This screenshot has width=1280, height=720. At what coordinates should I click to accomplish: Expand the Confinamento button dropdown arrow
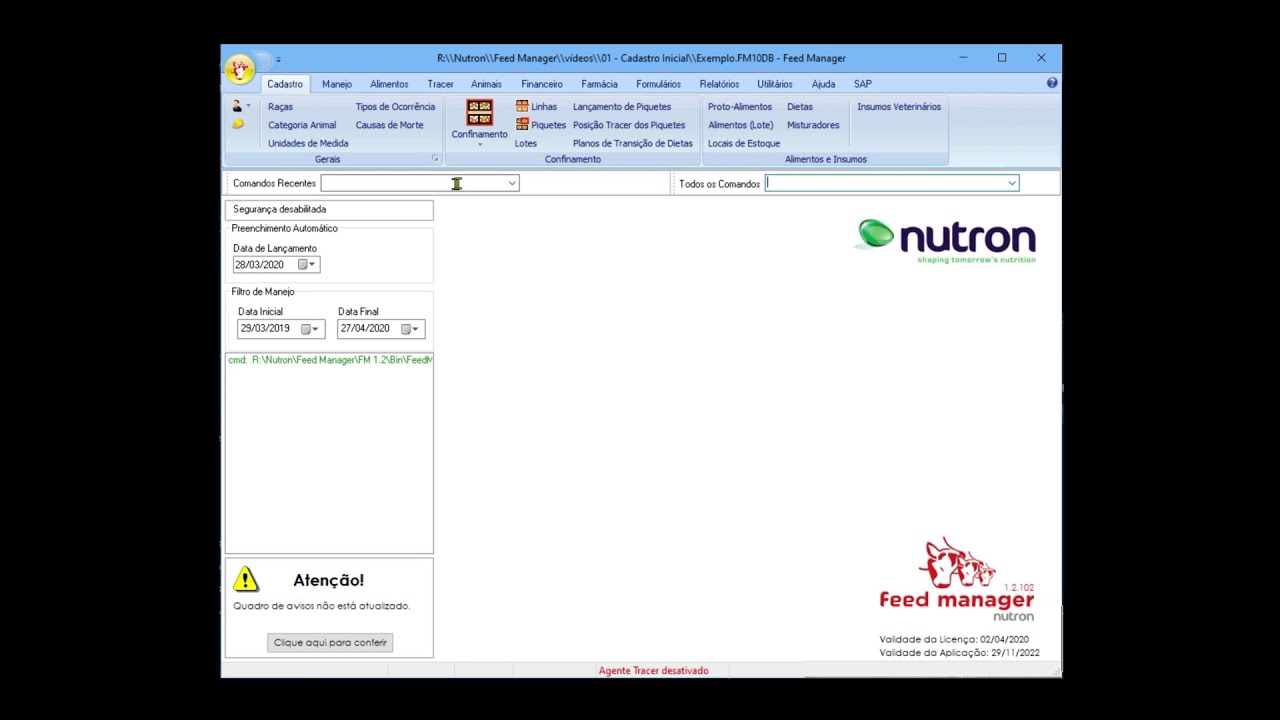tap(480, 144)
